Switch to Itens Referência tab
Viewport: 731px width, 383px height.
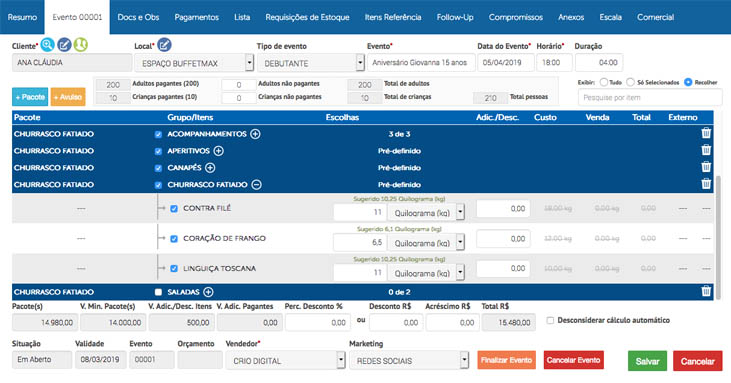[x=393, y=17]
